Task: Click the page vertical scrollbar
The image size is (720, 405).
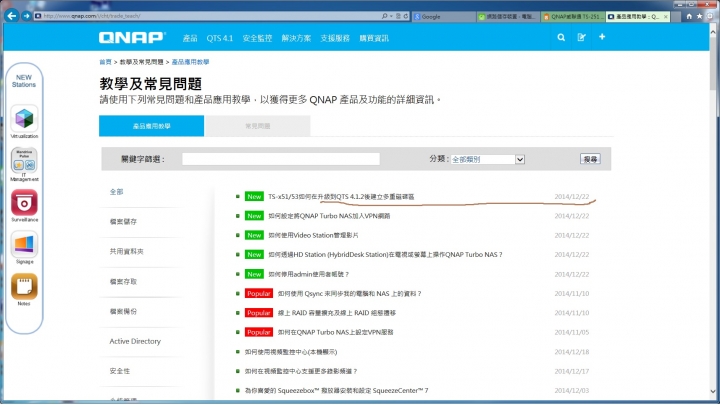Action: pyautogui.click(x=713, y=63)
